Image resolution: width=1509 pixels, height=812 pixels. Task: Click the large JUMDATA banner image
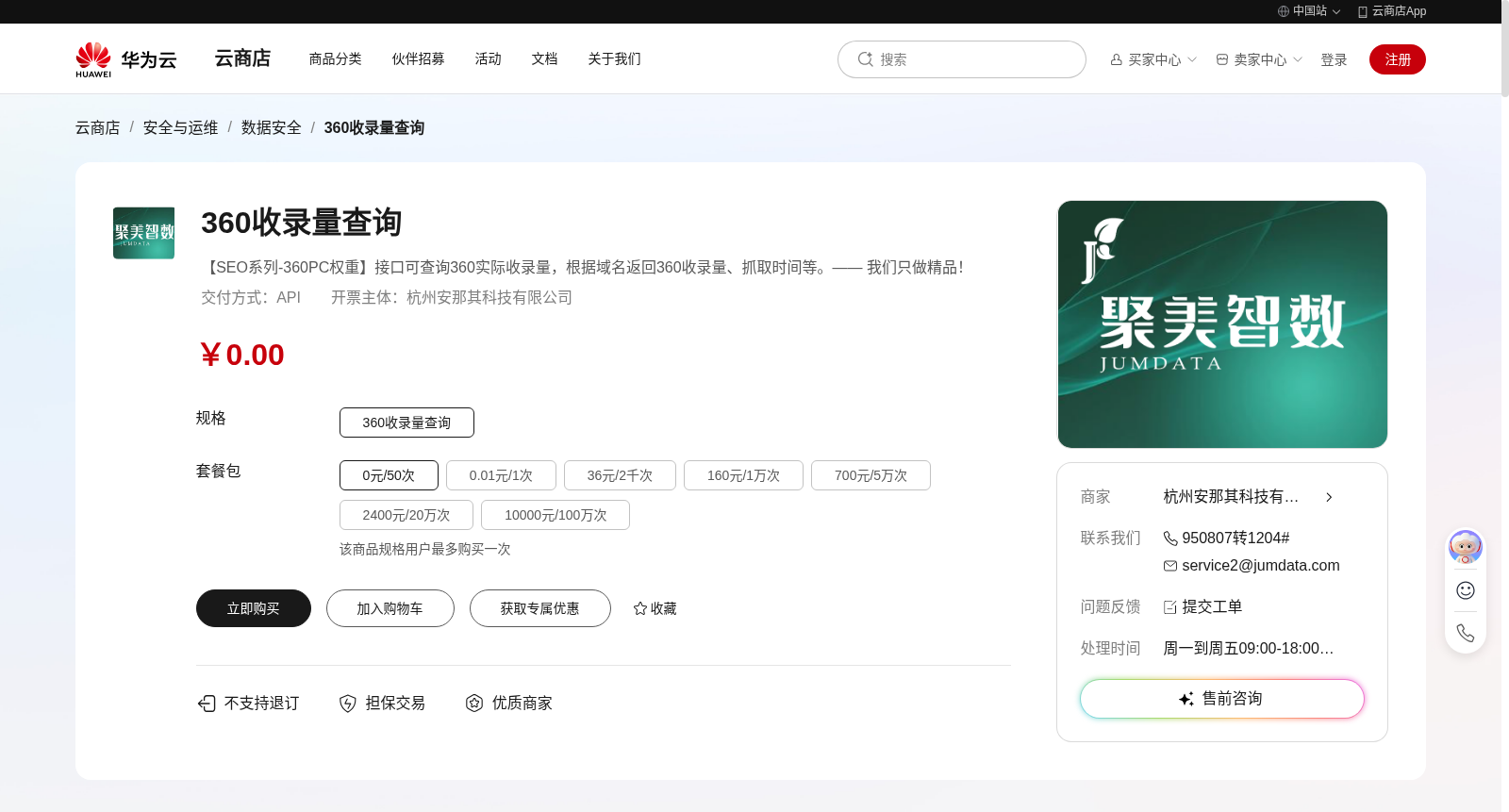click(x=1222, y=324)
